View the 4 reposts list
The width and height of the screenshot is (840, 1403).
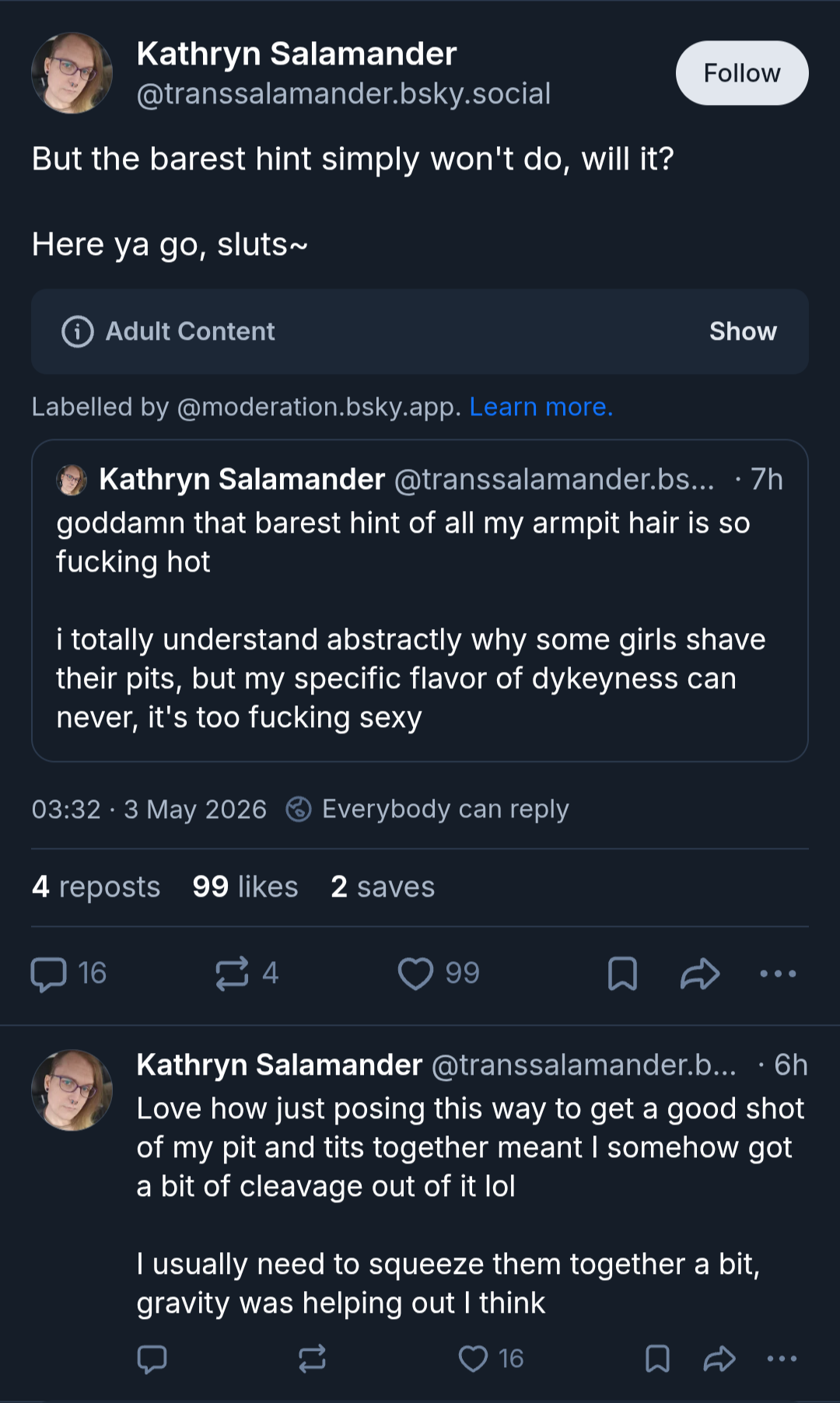pyautogui.click(x=96, y=887)
